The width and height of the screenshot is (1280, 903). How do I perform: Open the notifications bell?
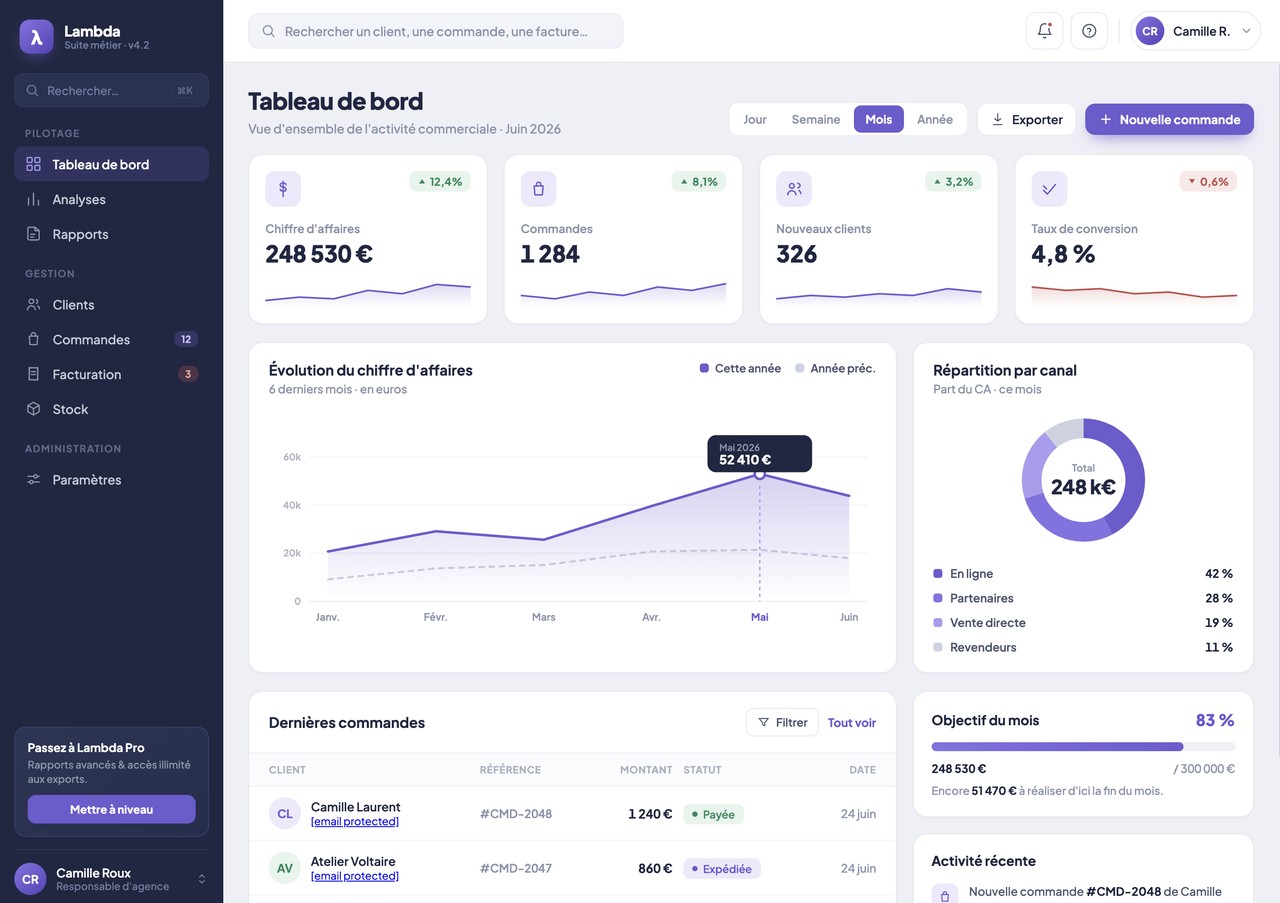click(1044, 31)
